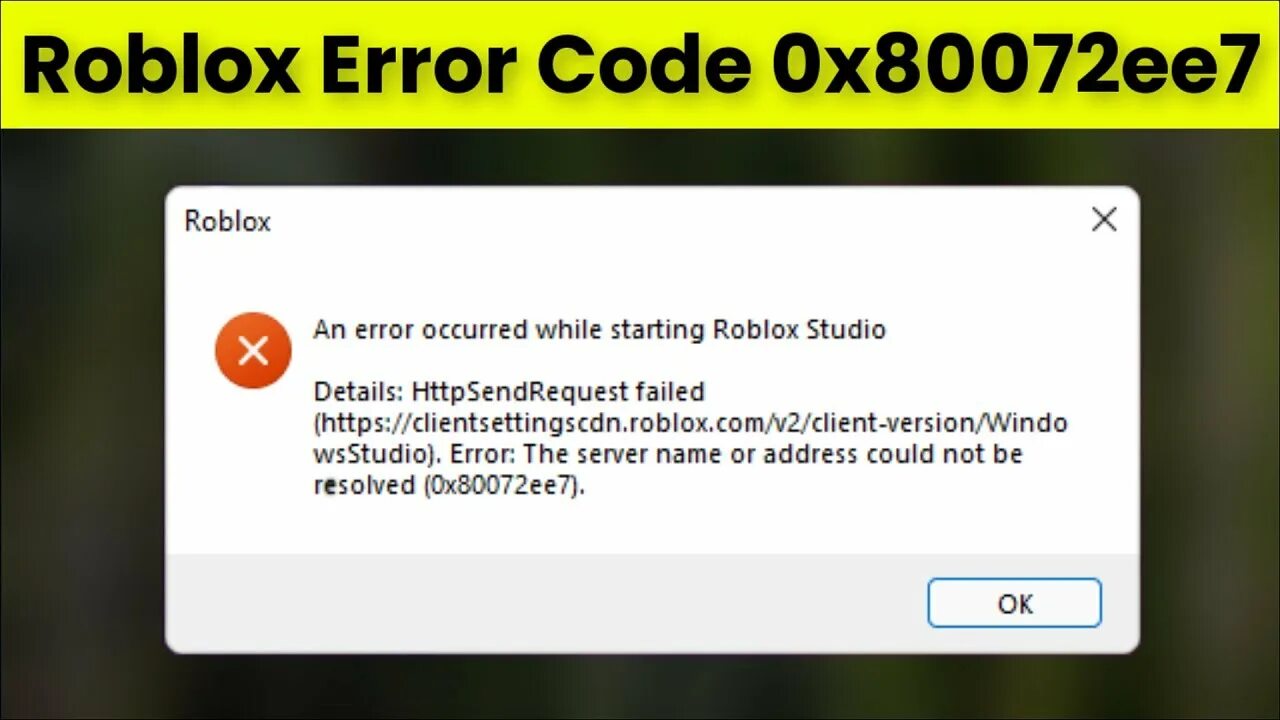Click the 'Details: HttpSendRequest failed' line
1280x720 pixels.
pos(509,391)
